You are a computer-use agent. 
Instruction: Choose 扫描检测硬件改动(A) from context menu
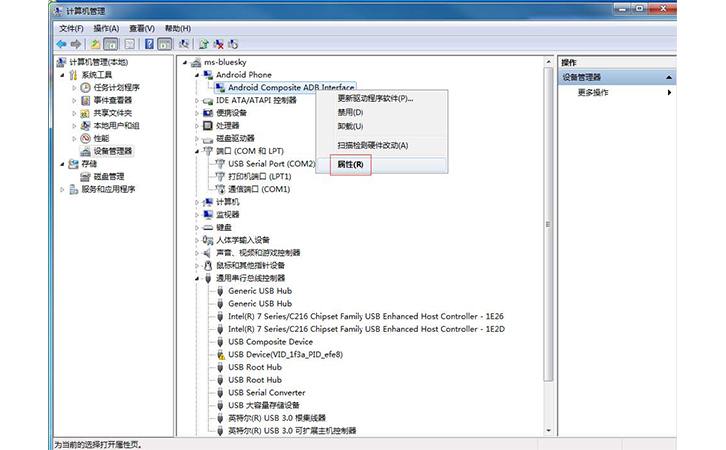pyautogui.click(x=382, y=145)
